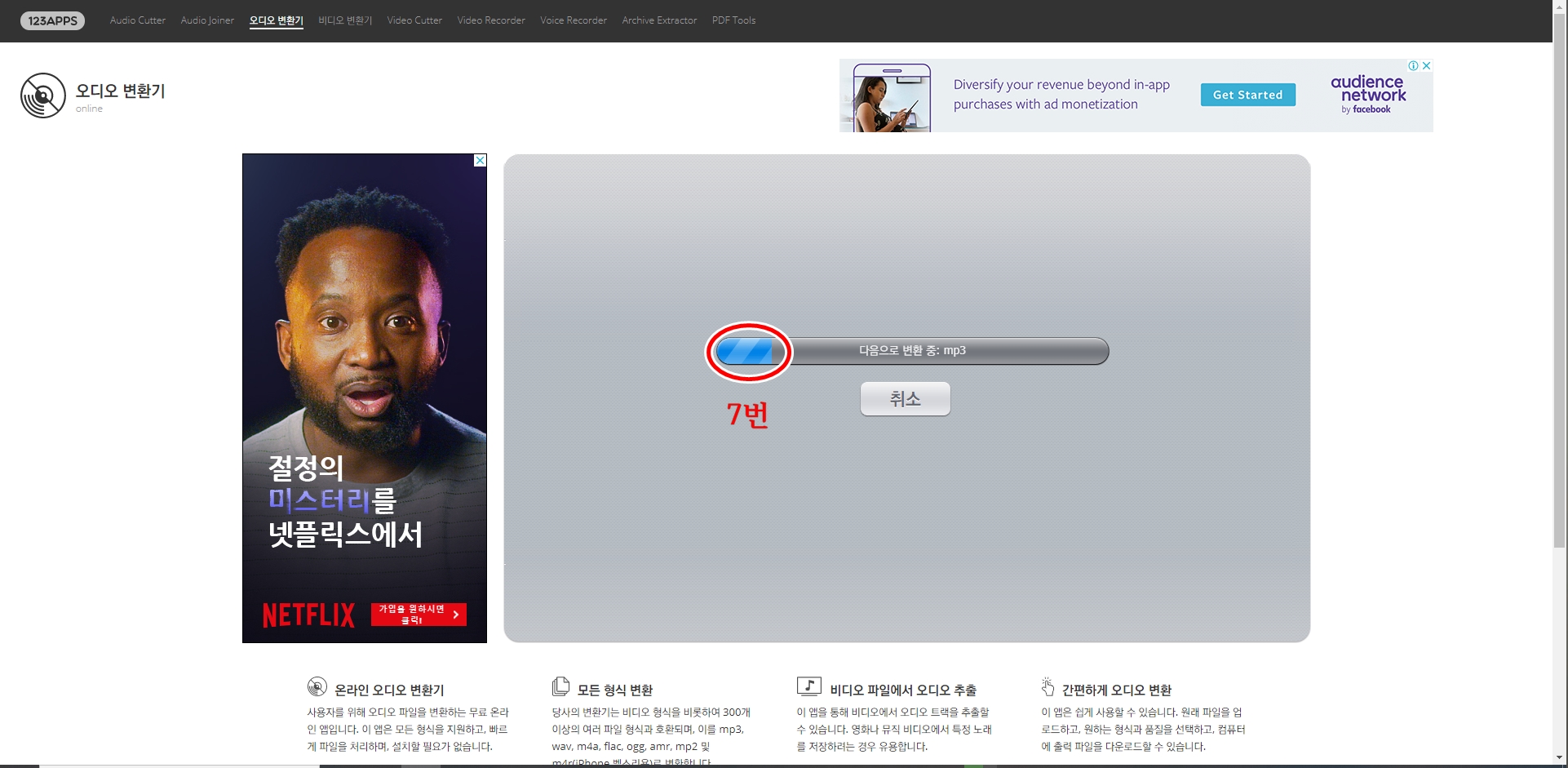Viewport: 1568px width, 768px height.
Task: Click the scrollbar up arrow
Action: coord(1560,6)
